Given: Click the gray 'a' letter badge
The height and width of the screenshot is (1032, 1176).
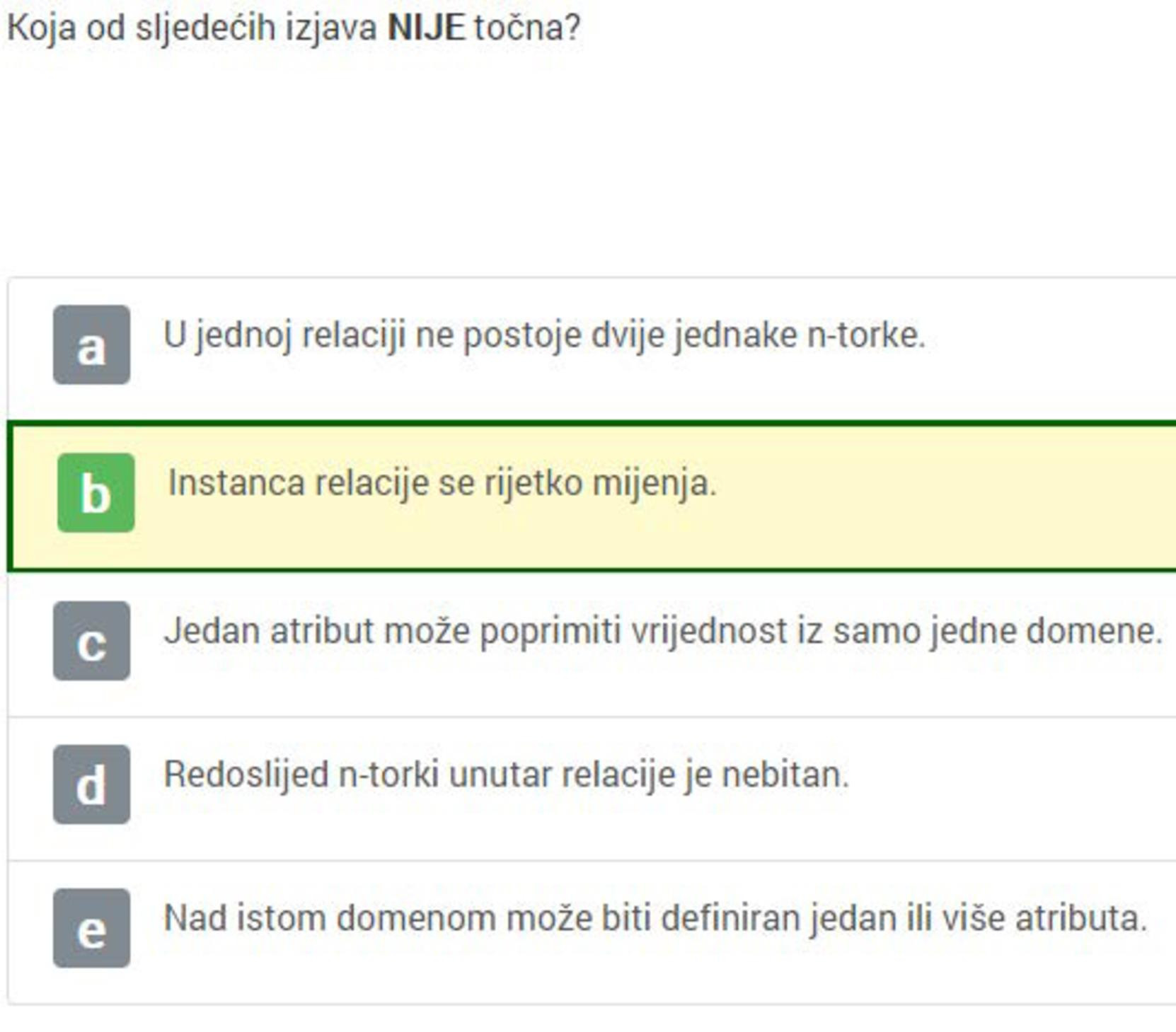Looking at the screenshot, I should [91, 344].
